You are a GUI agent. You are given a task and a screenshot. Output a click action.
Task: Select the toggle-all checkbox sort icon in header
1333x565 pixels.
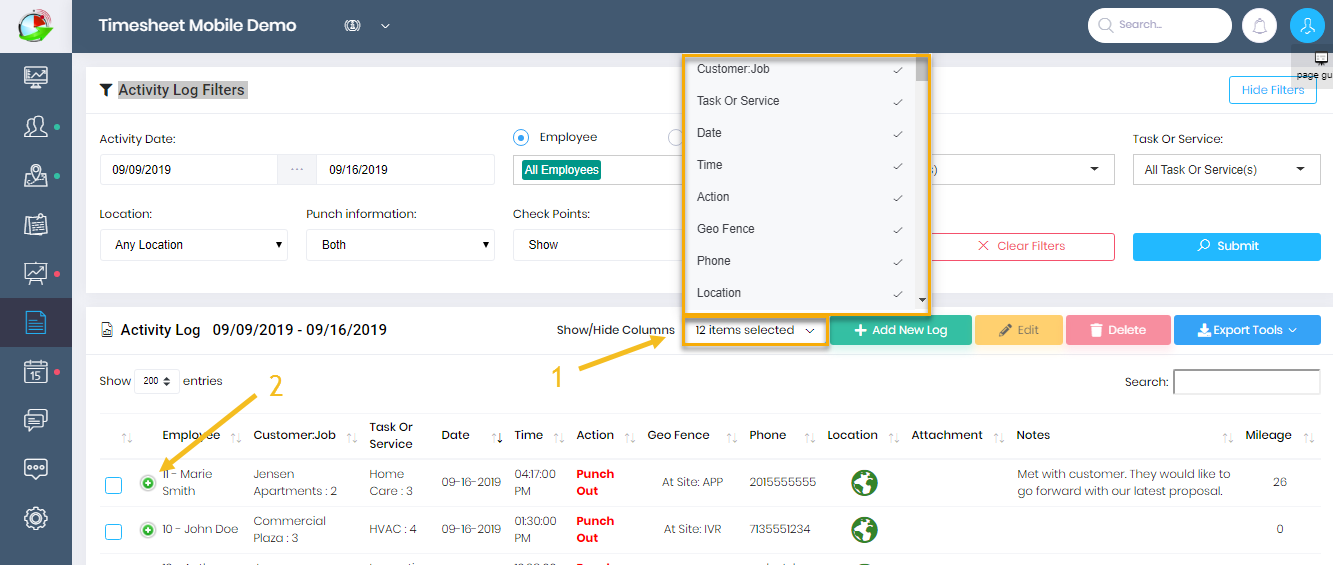click(x=127, y=438)
